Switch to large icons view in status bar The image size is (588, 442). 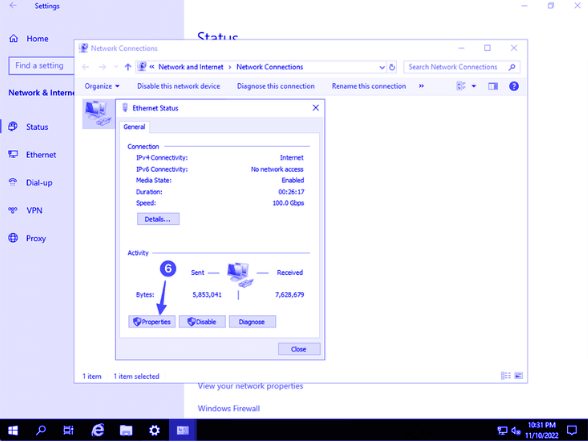pos(519,376)
